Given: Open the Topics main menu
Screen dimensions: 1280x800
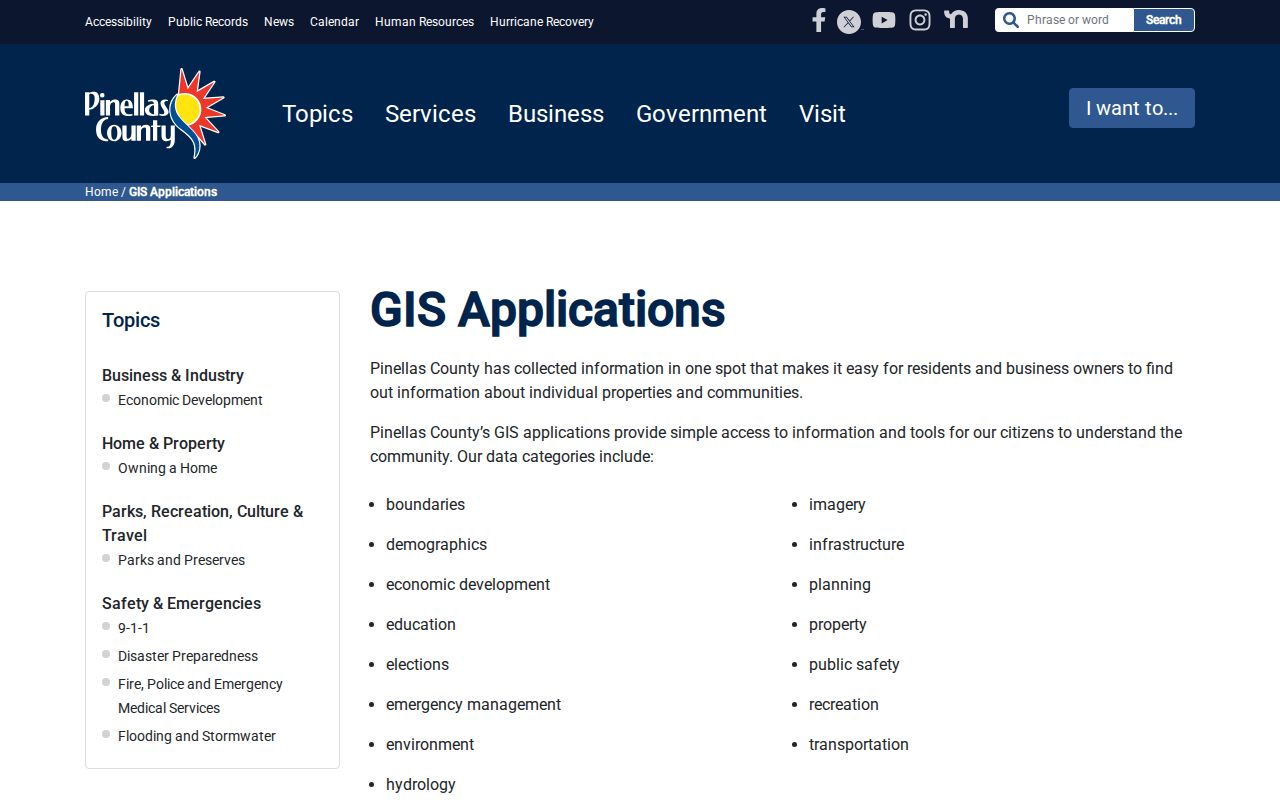Looking at the screenshot, I should tap(317, 114).
